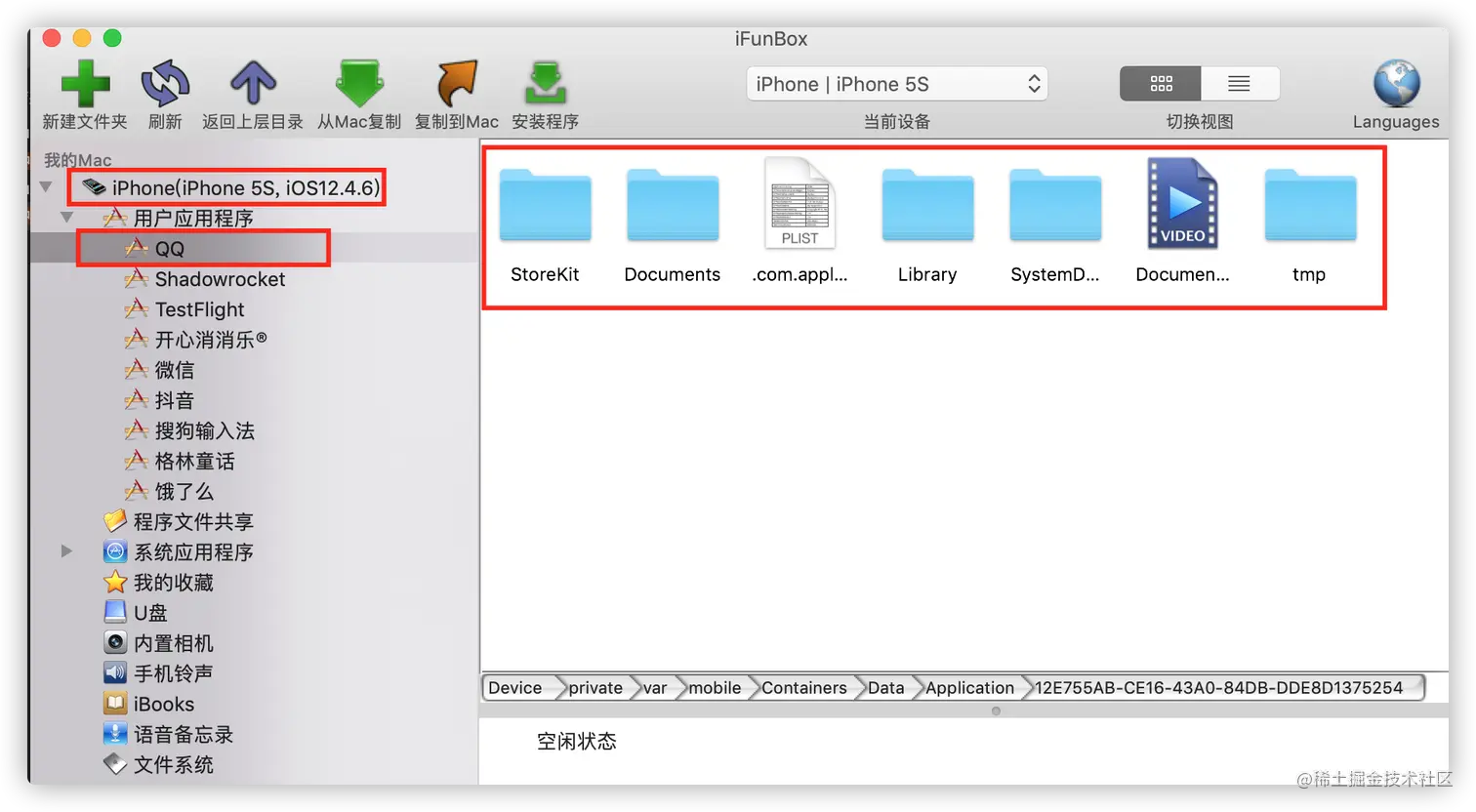Click private in path bar
This screenshot has width=1476, height=812.
click(x=595, y=687)
